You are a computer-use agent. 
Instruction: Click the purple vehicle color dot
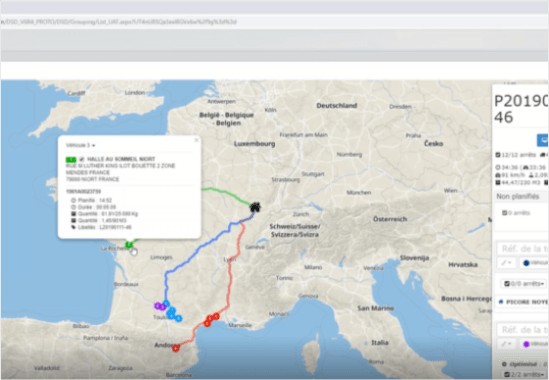(x=526, y=344)
